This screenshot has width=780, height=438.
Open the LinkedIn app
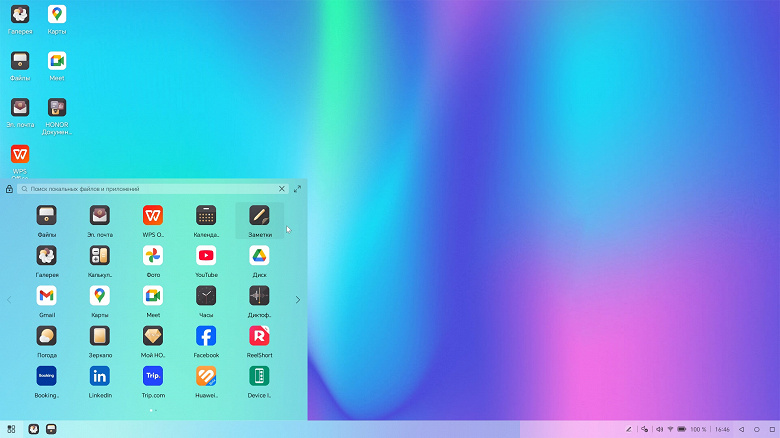click(99, 376)
